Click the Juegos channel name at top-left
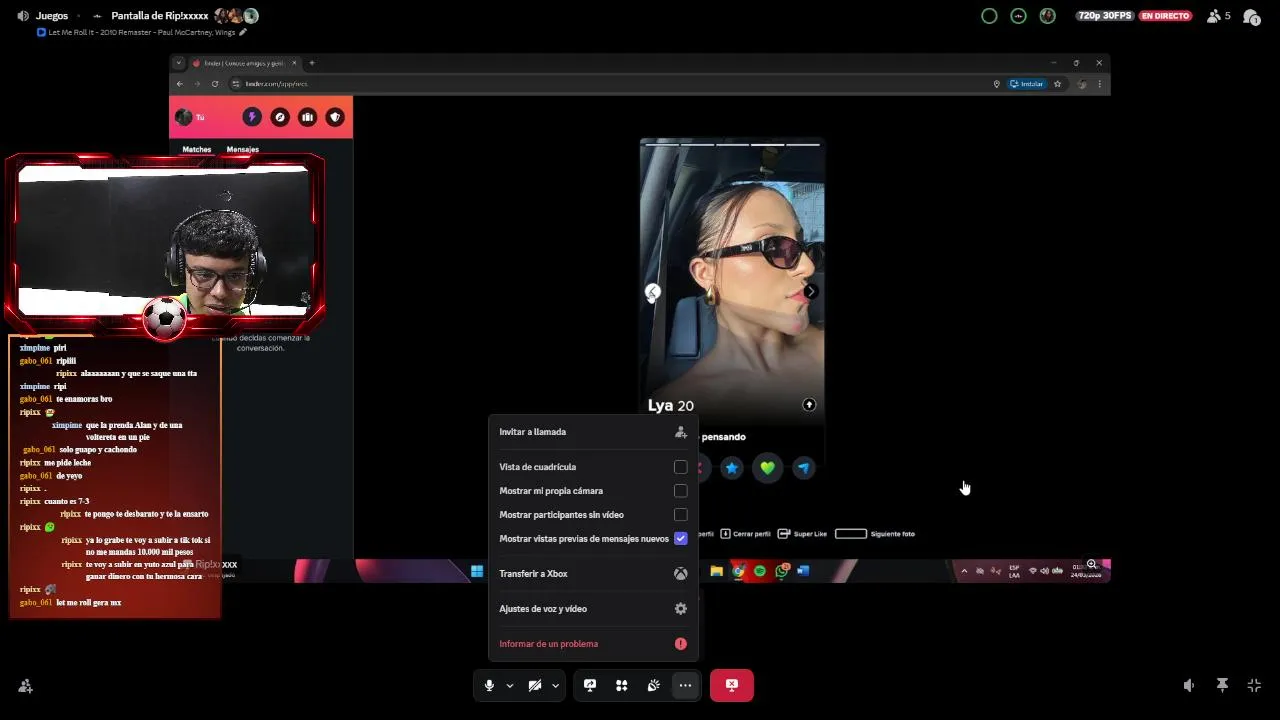Image resolution: width=1280 pixels, height=720 pixels. coord(52,16)
